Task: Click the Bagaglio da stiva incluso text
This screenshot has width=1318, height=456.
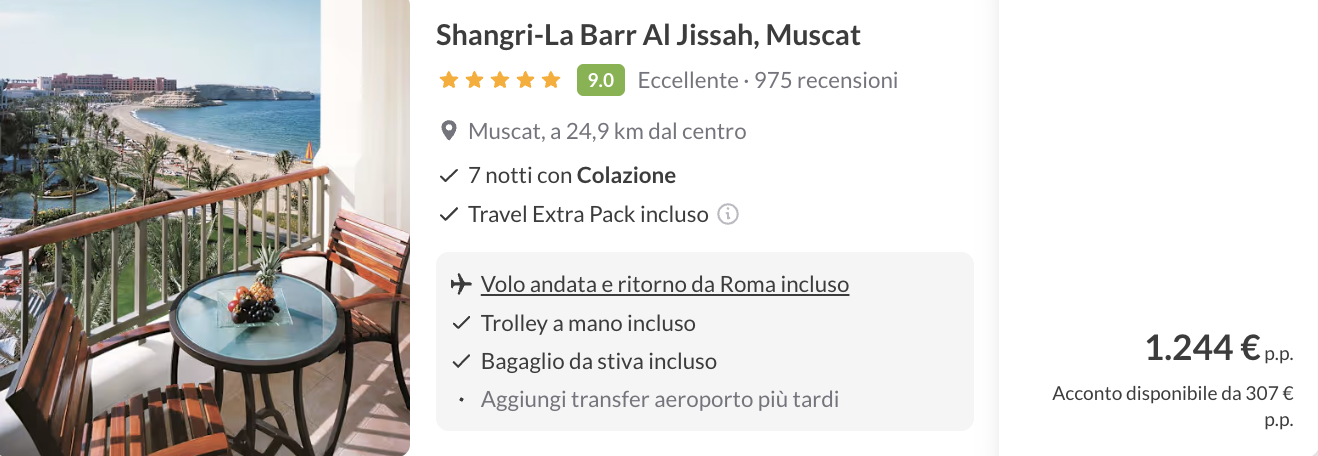Action: tap(598, 361)
